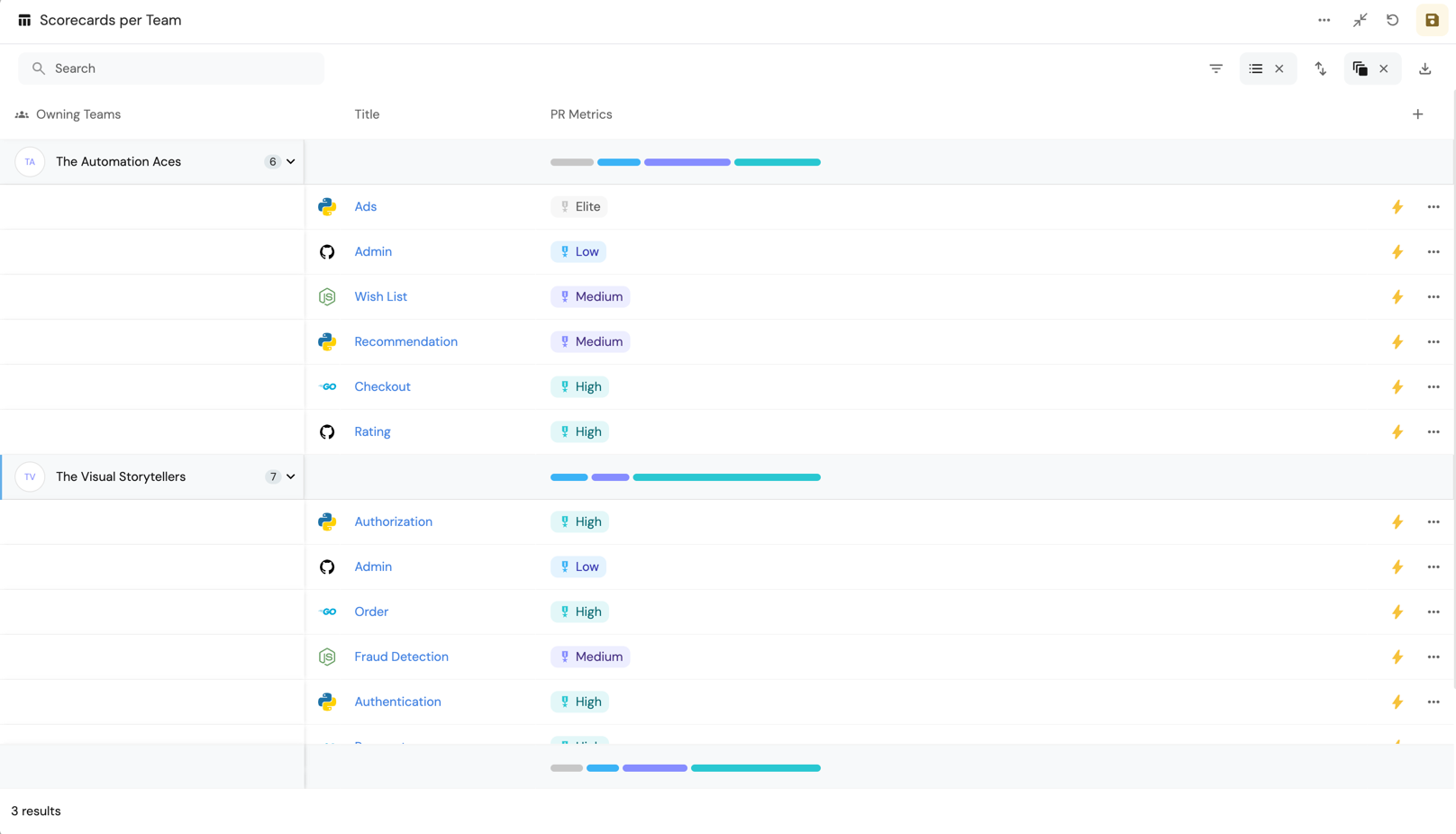Open the header three-dot options menu
Image resolution: width=1456 pixels, height=834 pixels.
(x=1324, y=20)
